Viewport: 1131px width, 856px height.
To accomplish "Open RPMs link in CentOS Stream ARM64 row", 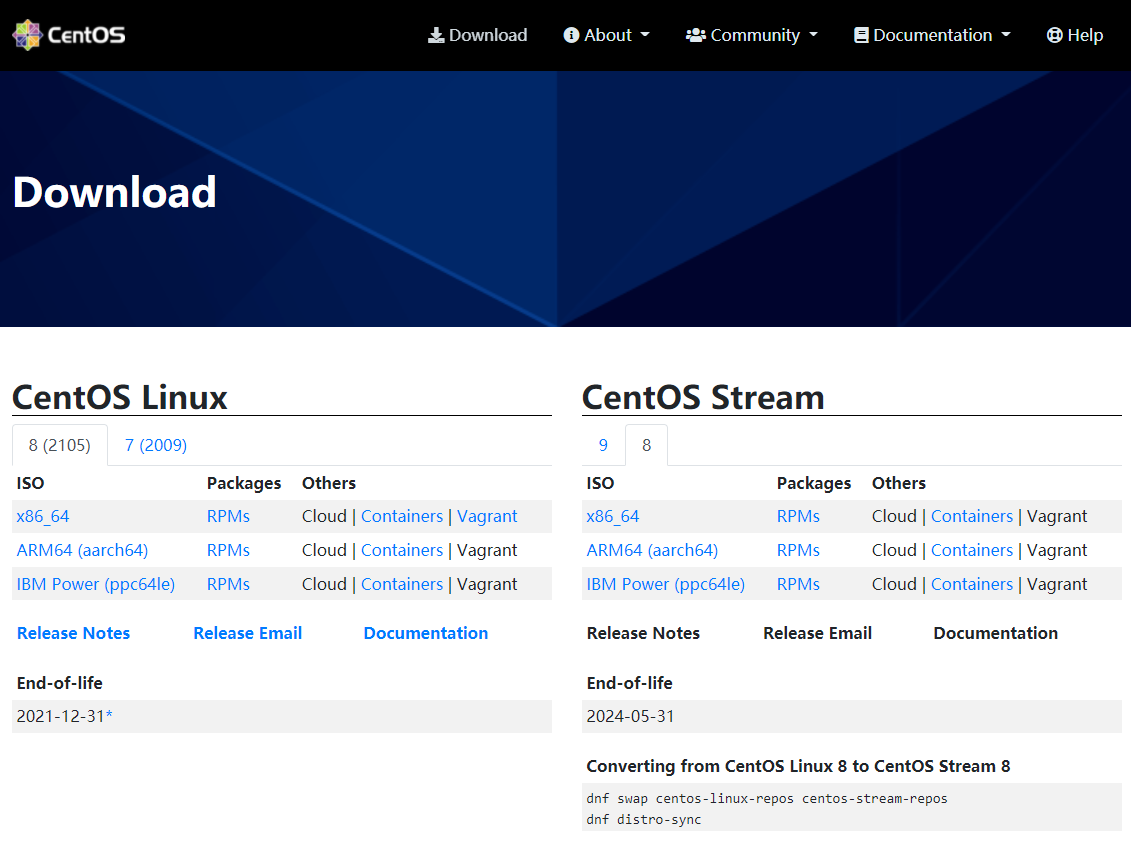I will click(798, 550).
